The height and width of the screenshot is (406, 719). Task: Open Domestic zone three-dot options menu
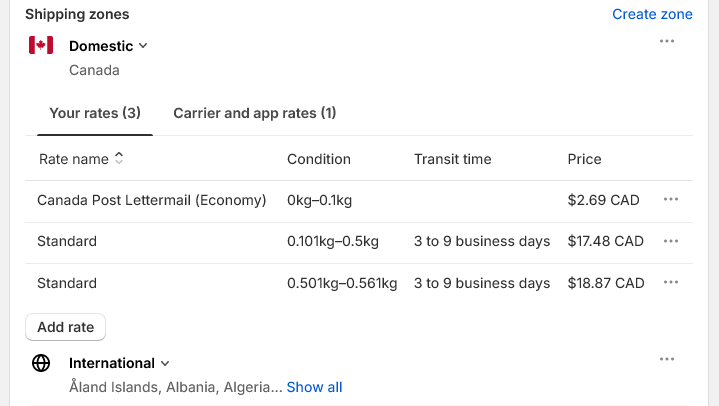pyautogui.click(x=667, y=41)
